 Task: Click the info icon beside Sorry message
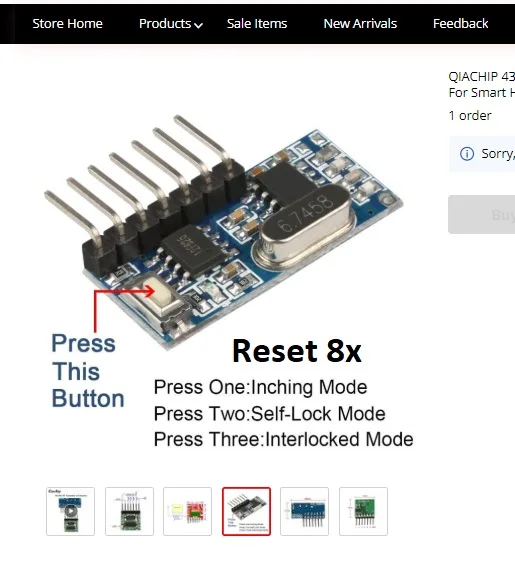[467, 154]
